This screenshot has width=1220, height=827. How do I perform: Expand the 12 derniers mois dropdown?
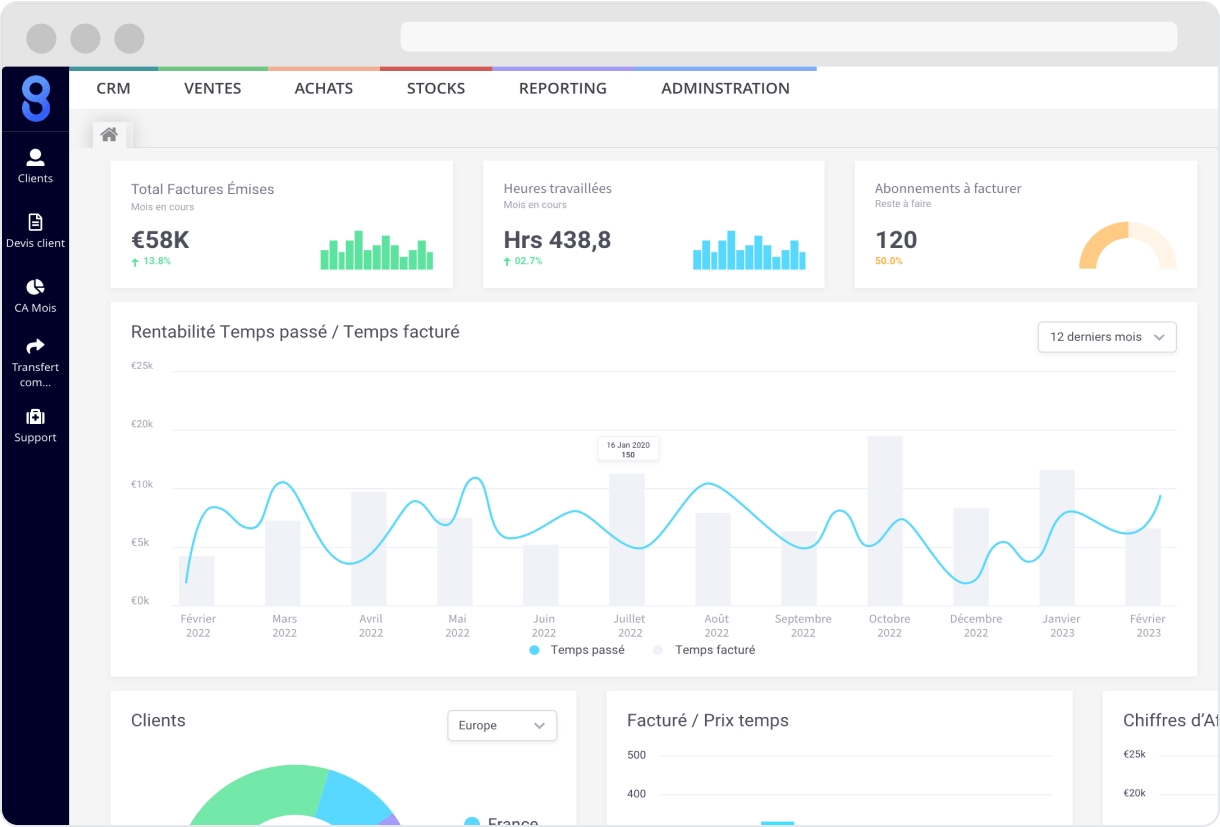(1106, 337)
